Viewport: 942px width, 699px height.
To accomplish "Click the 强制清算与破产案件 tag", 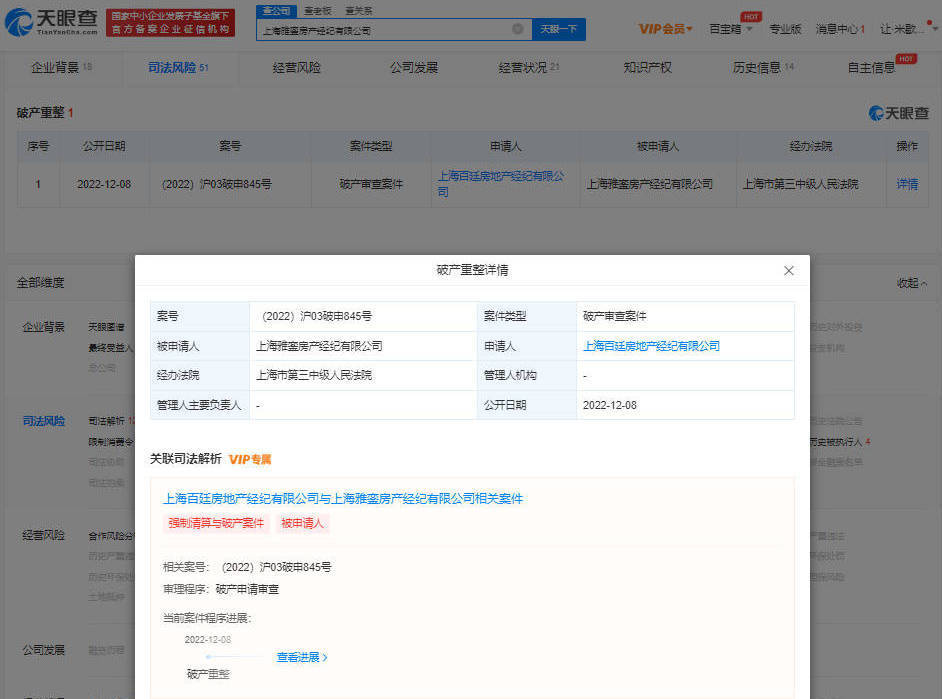I will pyautogui.click(x=216, y=523).
